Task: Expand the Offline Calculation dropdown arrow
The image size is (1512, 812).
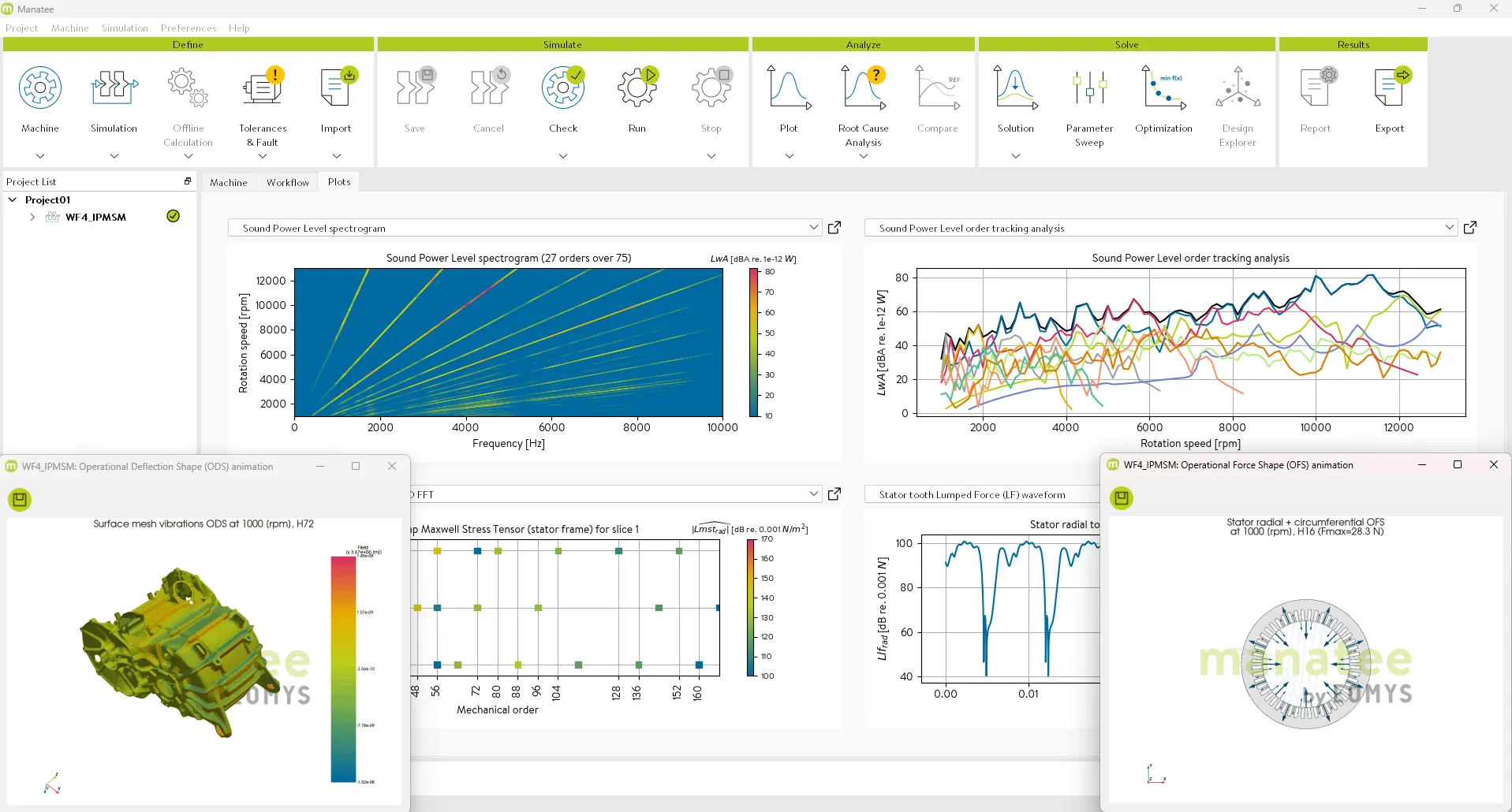Action: point(188,156)
